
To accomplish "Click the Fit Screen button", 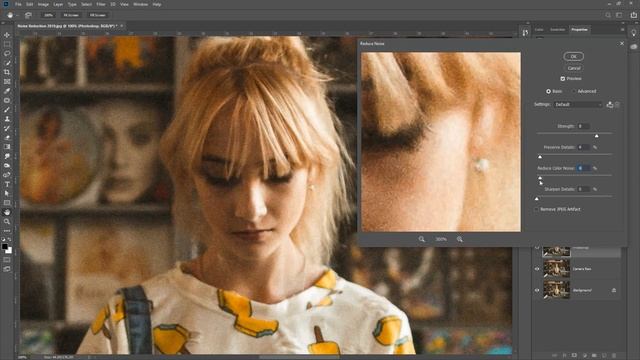I will point(71,15).
